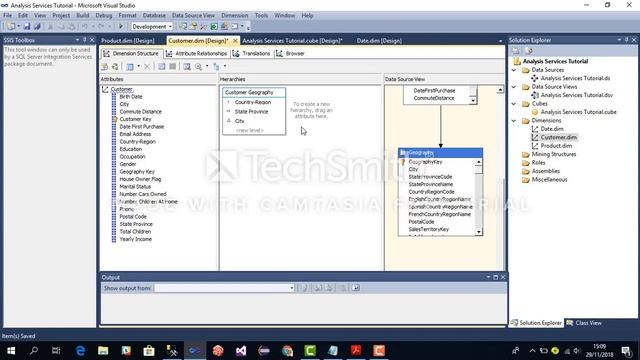
Task: Select State Province level in hierarchy
Action: pyautogui.click(x=251, y=112)
